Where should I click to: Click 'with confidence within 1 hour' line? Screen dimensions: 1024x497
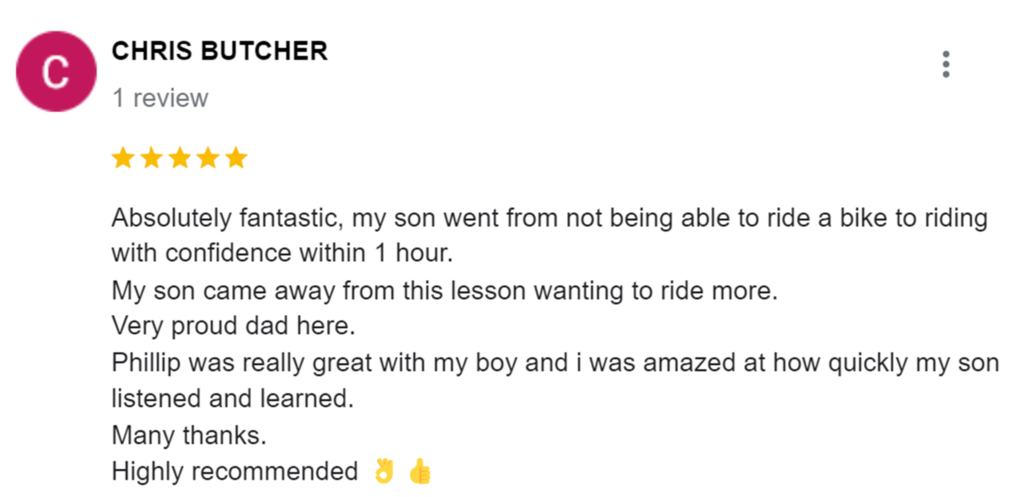point(282,254)
